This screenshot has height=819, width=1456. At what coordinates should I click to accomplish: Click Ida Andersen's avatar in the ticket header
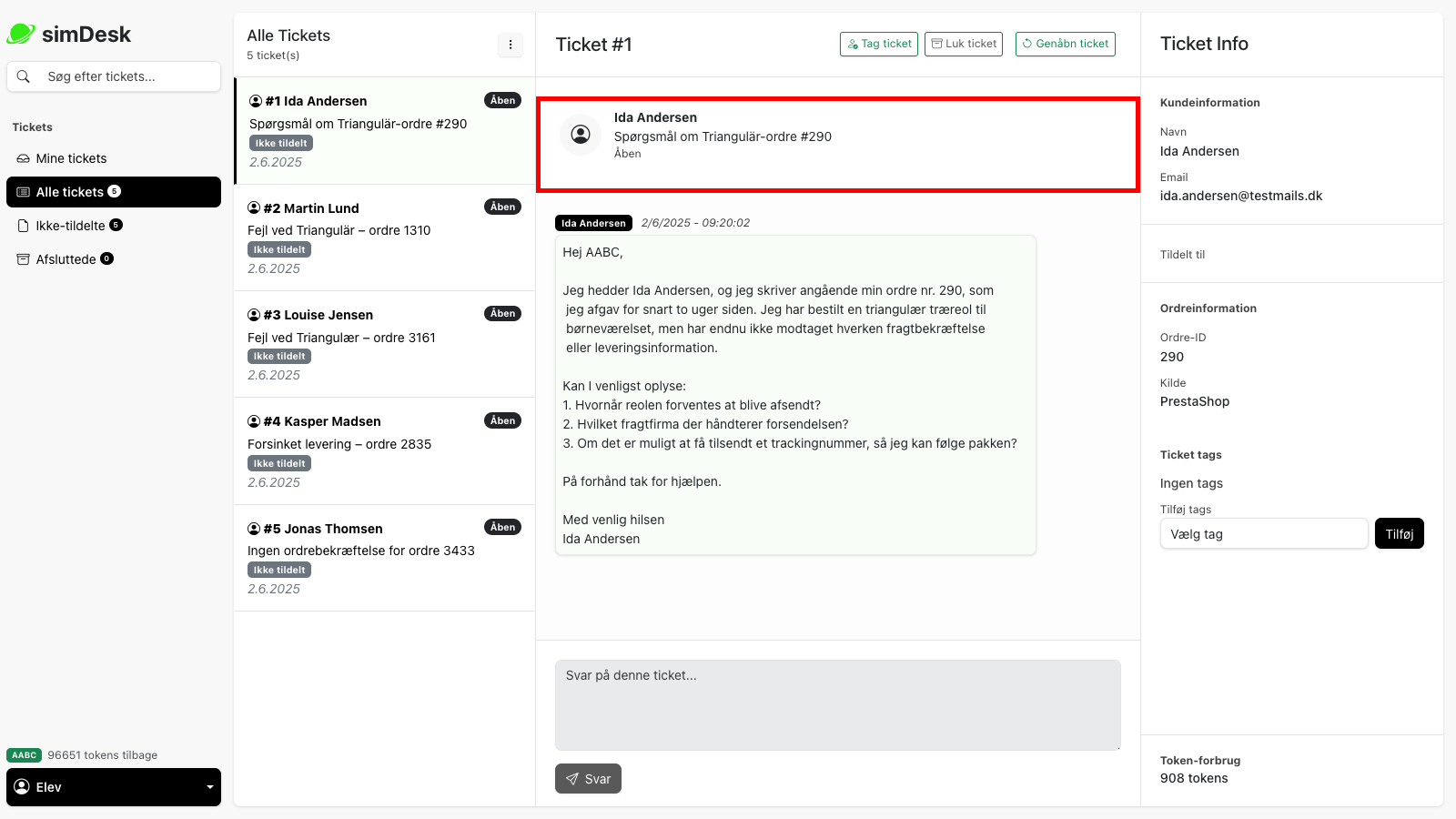pyautogui.click(x=580, y=136)
